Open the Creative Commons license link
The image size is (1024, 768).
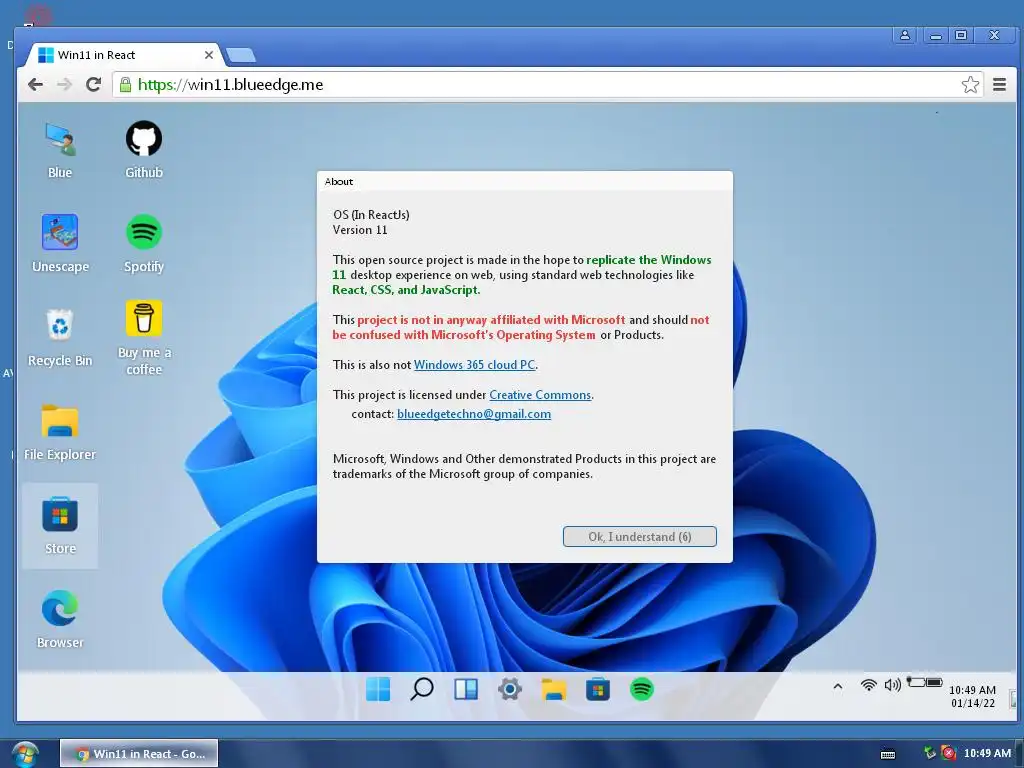(540, 395)
